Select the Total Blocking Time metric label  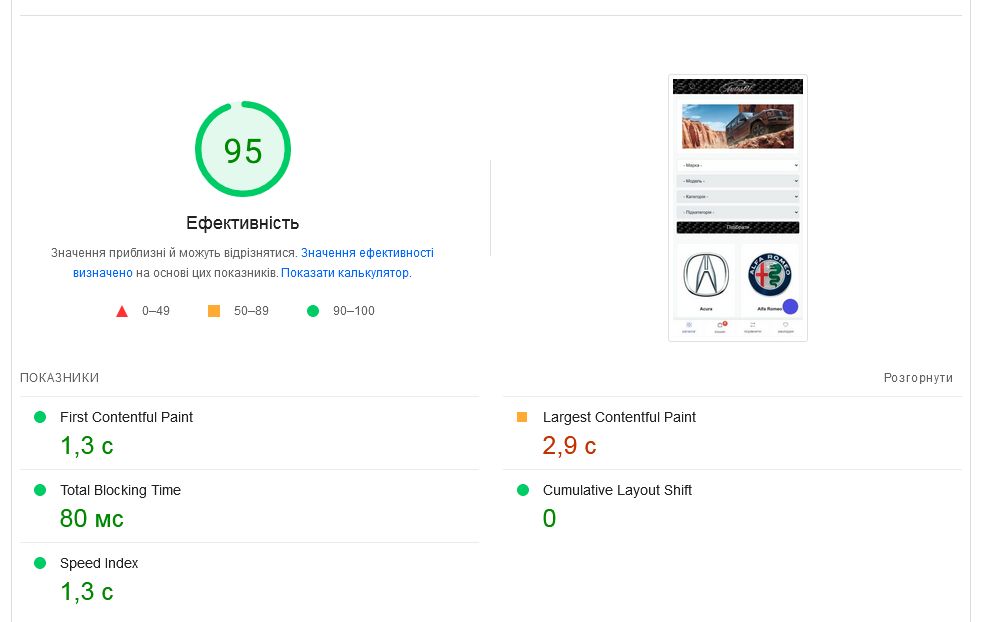coord(120,490)
